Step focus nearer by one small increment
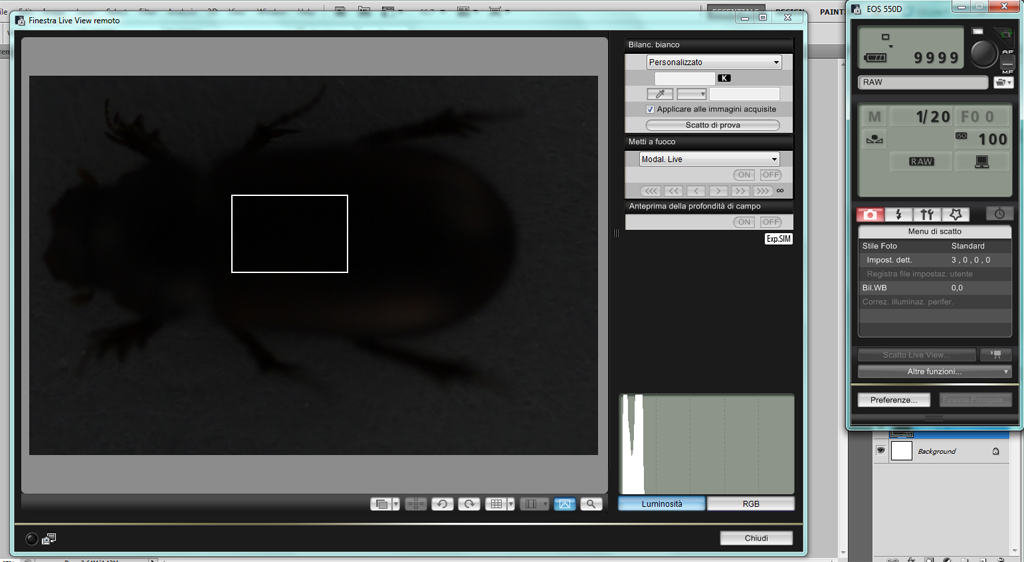Image resolution: width=1024 pixels, height=562 pixels. point(695,191)
